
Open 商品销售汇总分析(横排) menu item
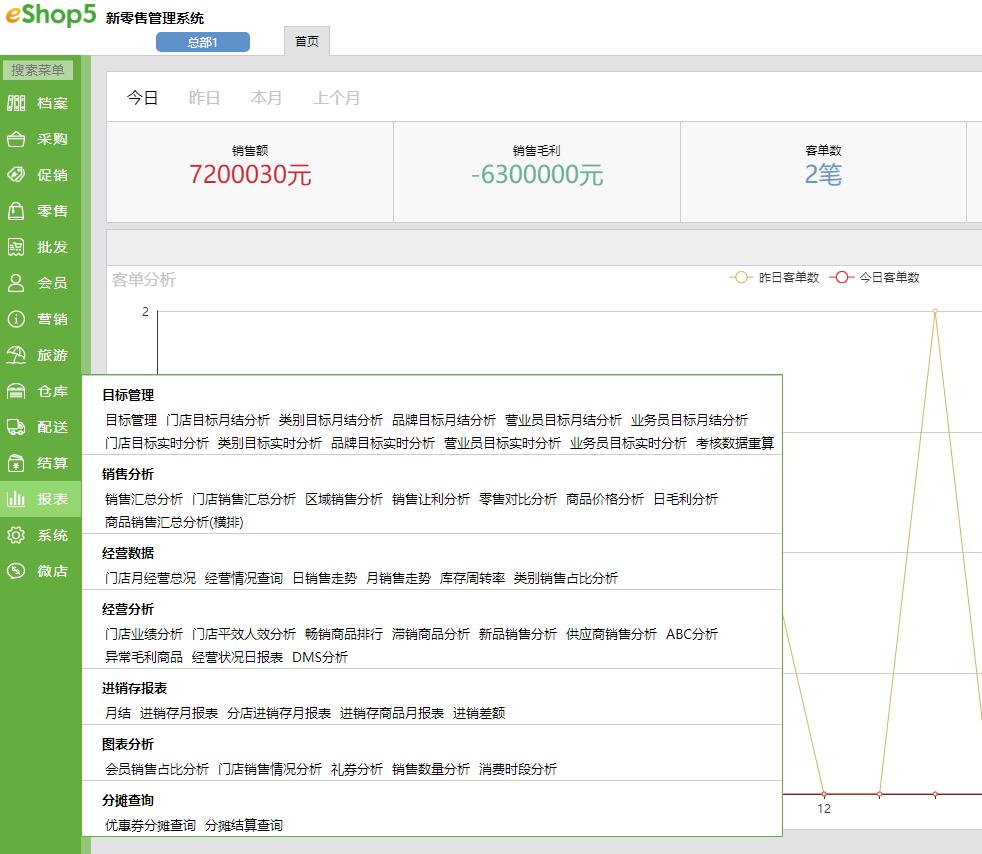coord(174,522)
